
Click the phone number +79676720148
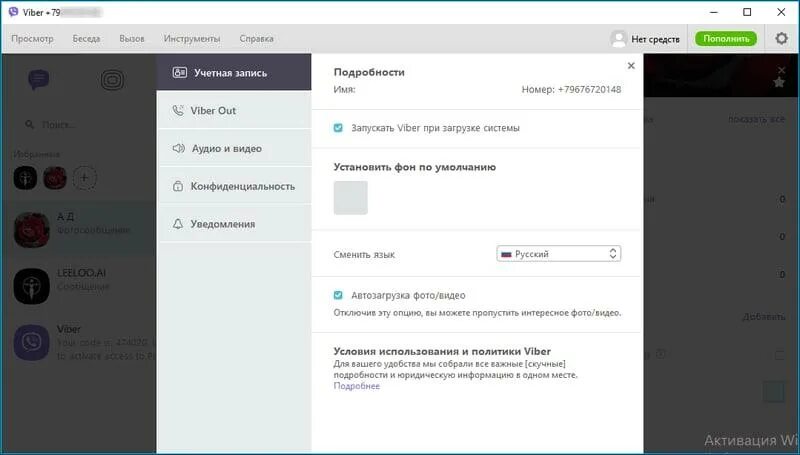click(589, 89)
